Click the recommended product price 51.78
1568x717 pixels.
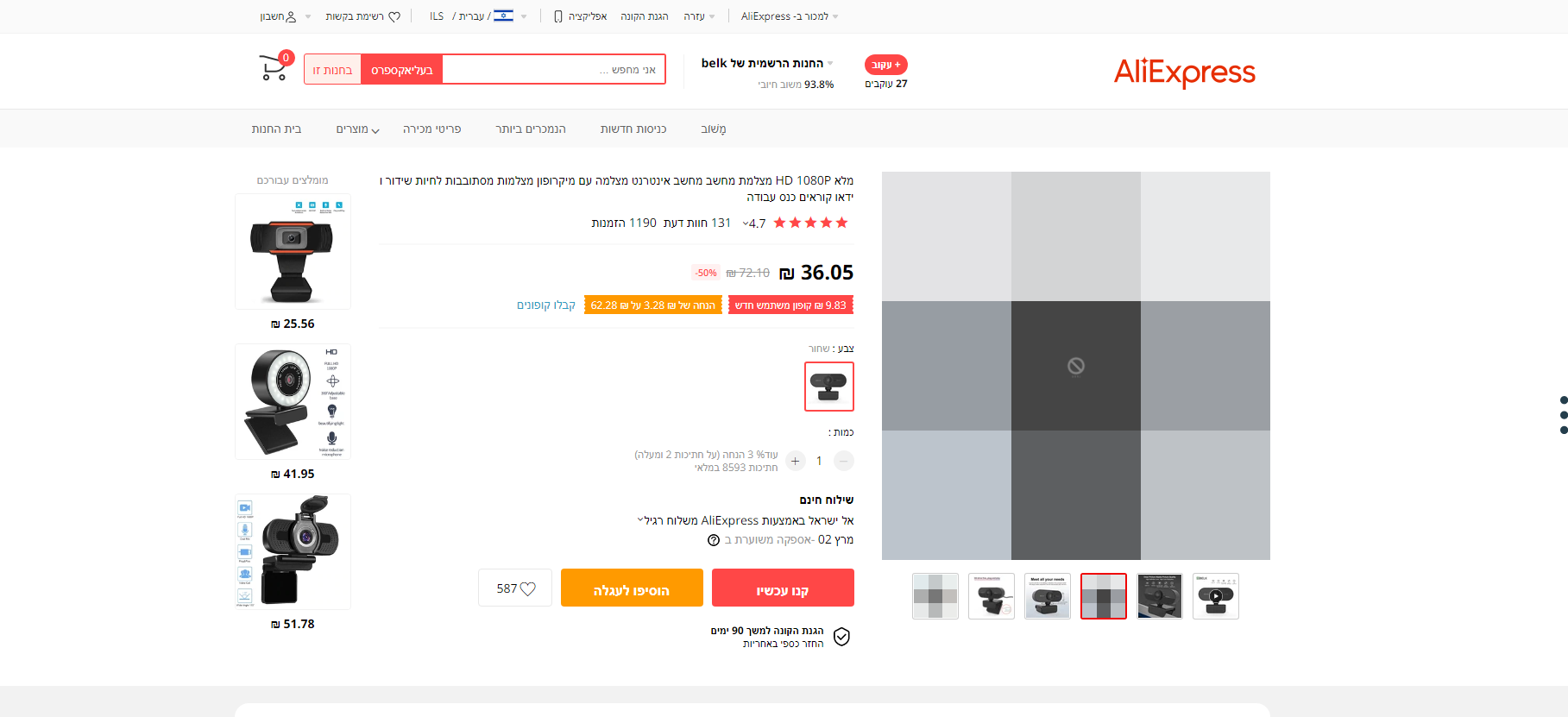point(293,625)
